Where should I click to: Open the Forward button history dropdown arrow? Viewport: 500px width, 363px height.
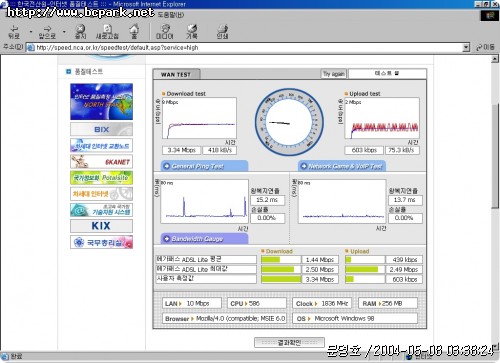tap(64, 32)
